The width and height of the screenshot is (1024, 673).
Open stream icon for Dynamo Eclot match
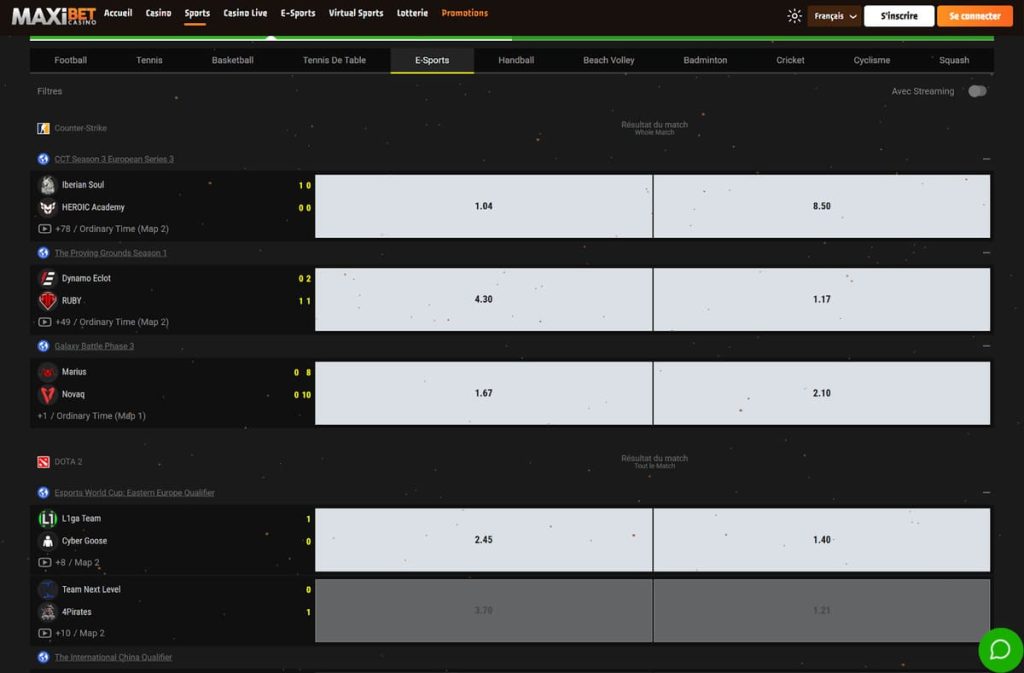[44, 322]
